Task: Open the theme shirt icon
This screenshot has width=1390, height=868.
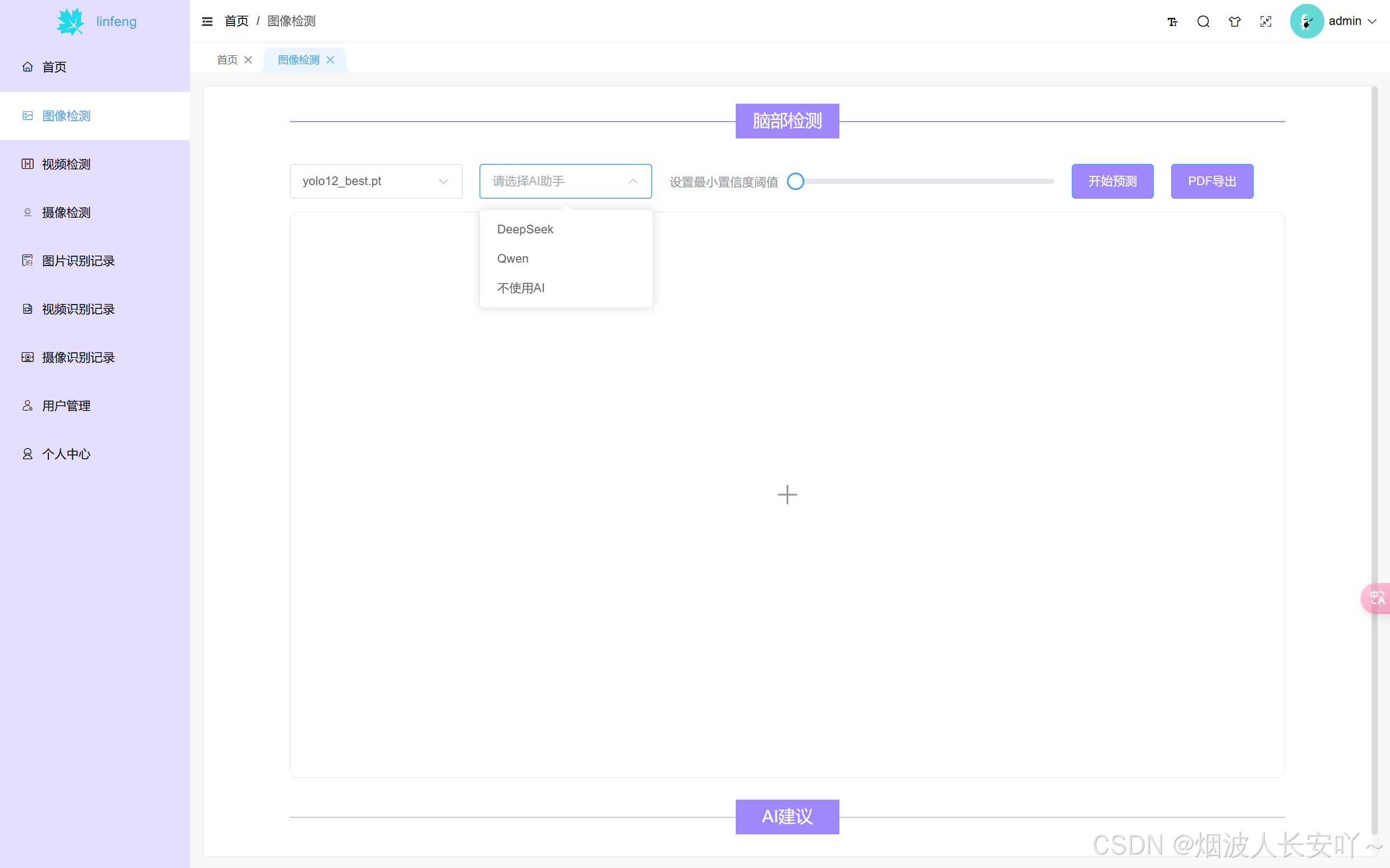Action: (1234, 21)
